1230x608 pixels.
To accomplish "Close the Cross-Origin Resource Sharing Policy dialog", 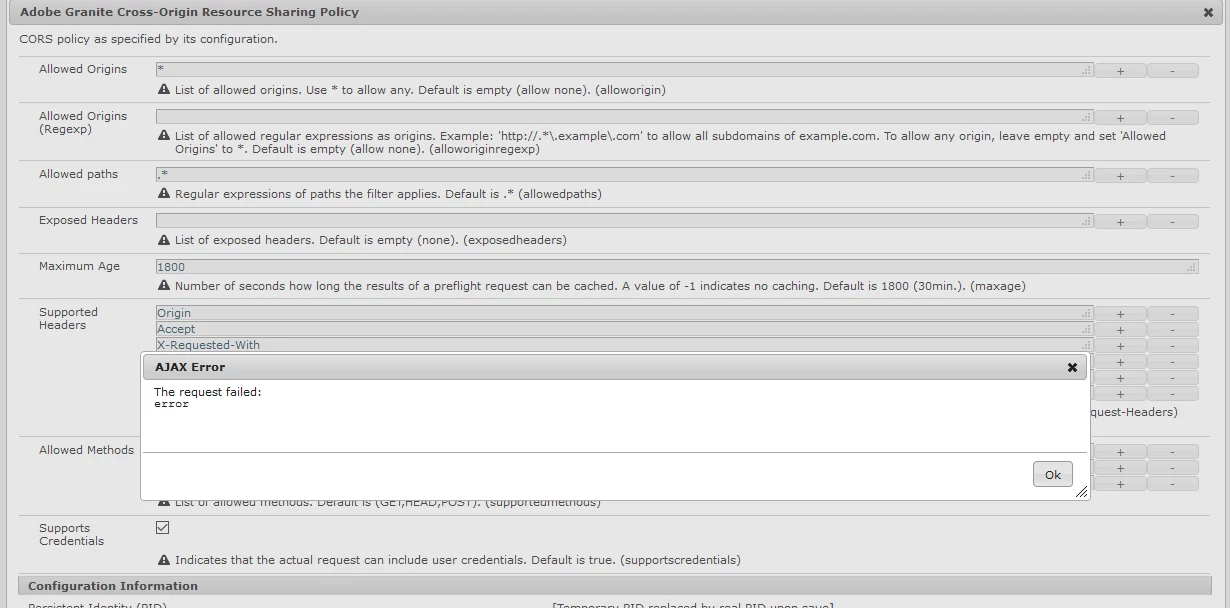I will [1208, 13].
